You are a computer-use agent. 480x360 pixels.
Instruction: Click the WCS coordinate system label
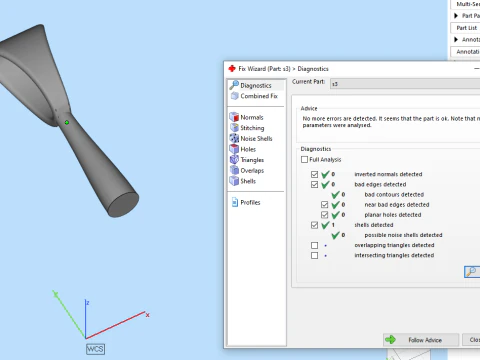click(x=95, y=349)
